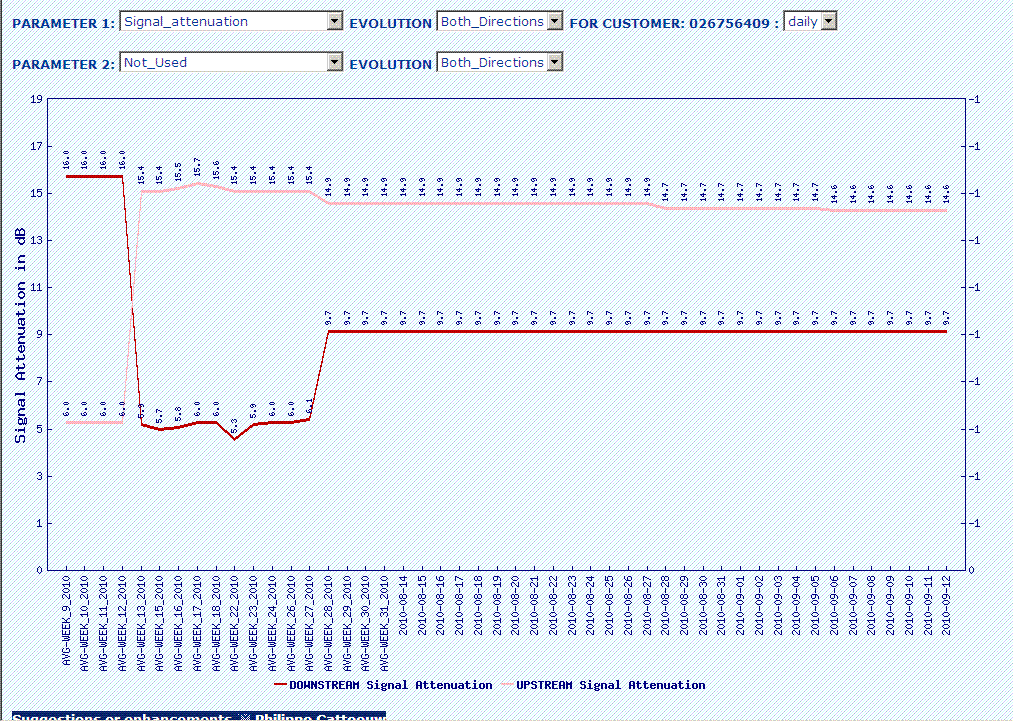1025x722 pixels.
Task: Click x-axis label 2010-09-01
Action: coord(740,605)
